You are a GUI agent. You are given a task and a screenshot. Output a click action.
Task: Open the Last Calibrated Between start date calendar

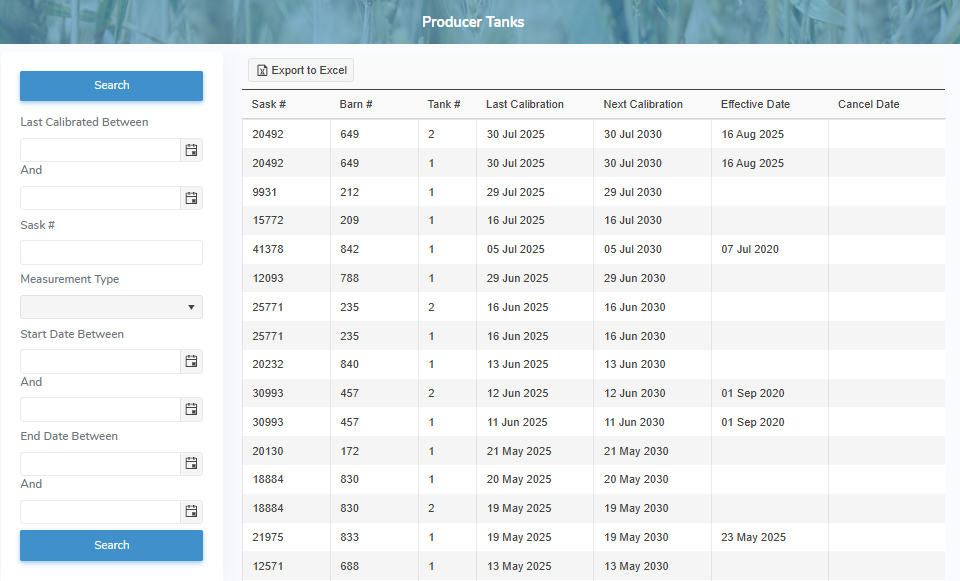click(191, 150)
